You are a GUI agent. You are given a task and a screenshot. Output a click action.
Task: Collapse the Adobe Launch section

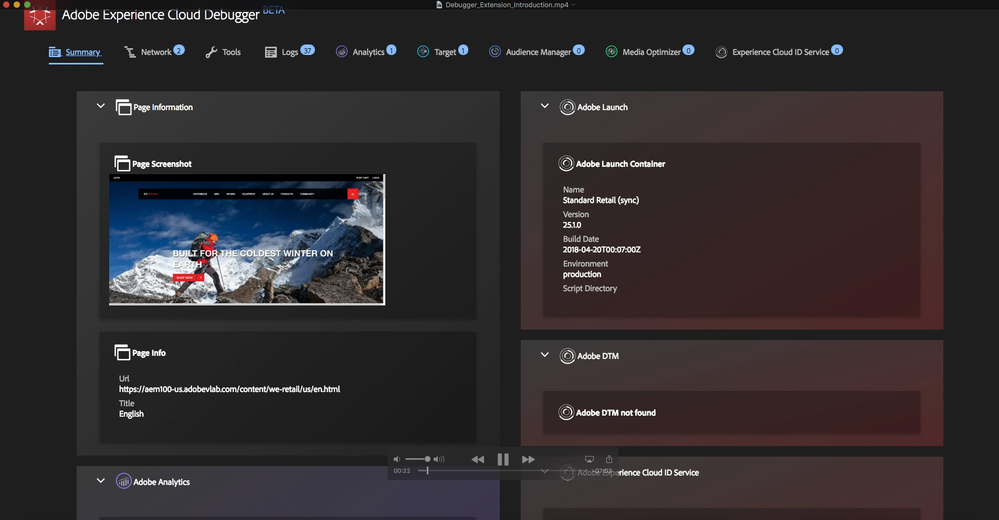coord(545,106)
